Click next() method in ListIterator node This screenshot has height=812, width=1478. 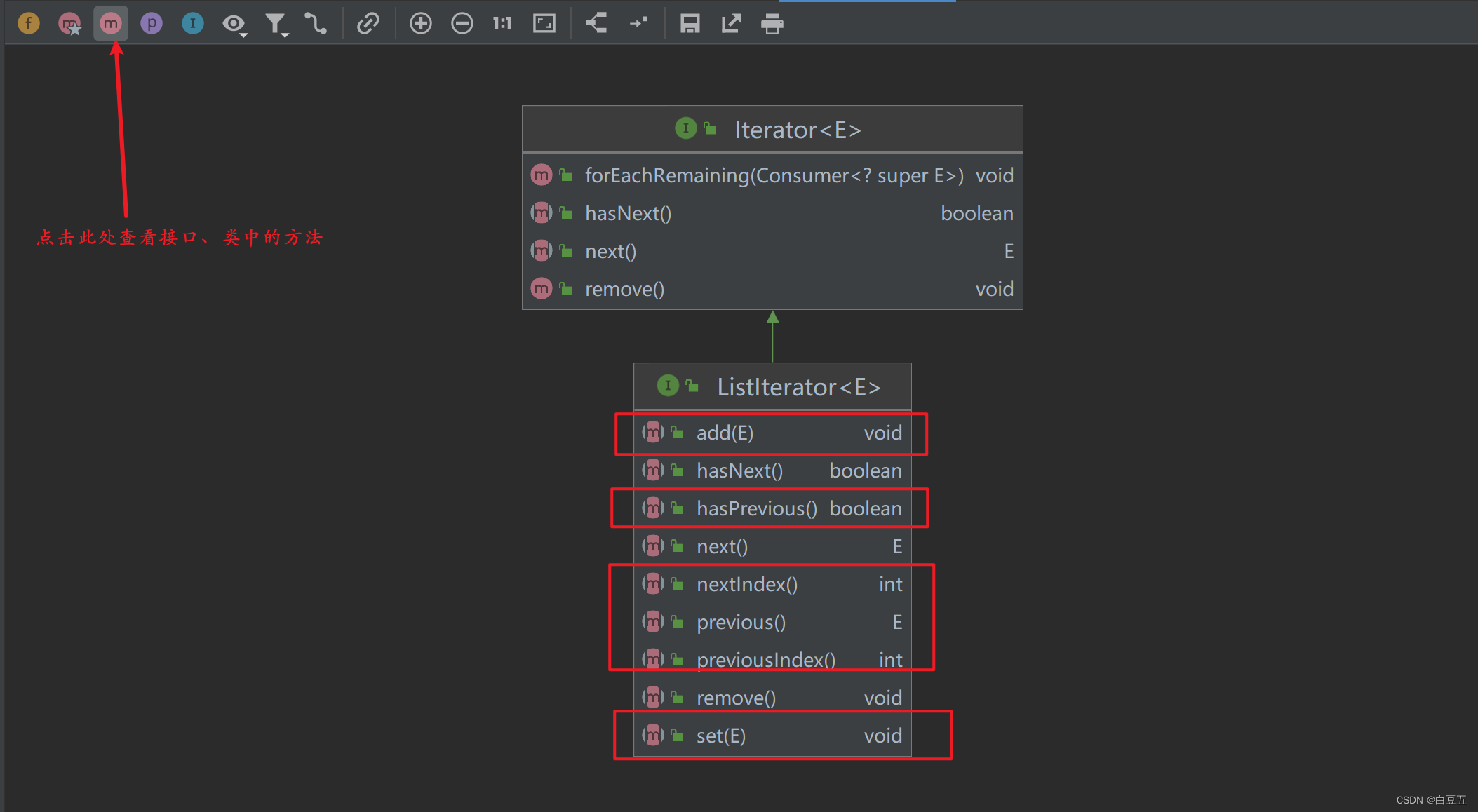pos(772,546)
